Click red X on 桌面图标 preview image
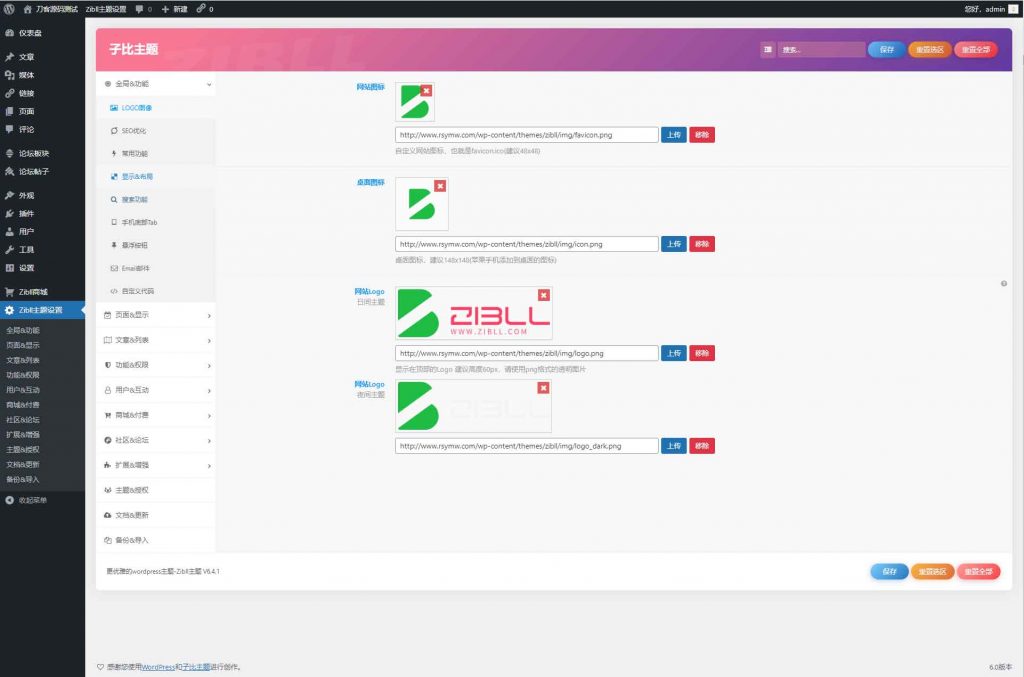 click(x=440, y=186)
